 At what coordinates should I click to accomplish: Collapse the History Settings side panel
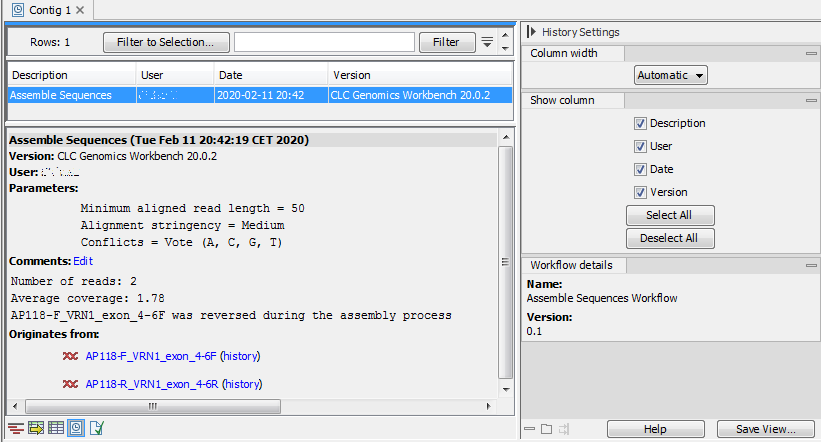(x=531, y=32)
